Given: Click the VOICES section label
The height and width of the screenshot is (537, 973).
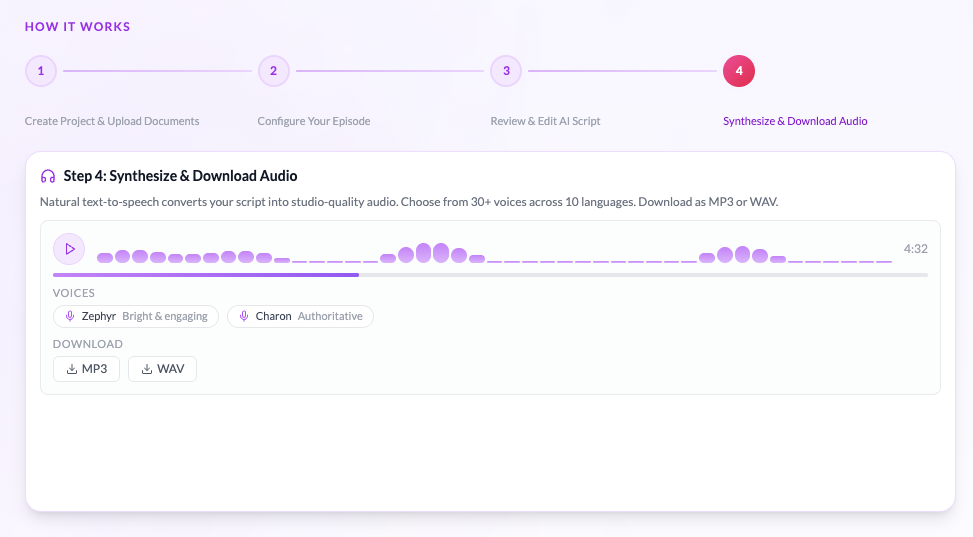Looking at the screenshot, I should [74, 293].
